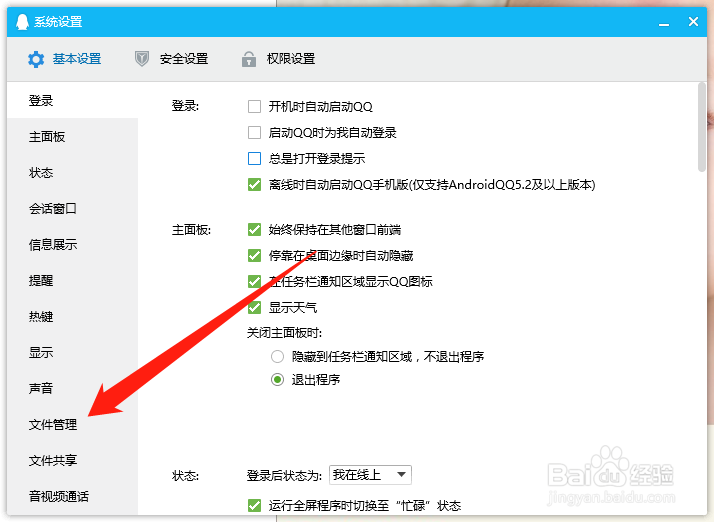Open 状态 section in the sidebar
Image resolution: width=714 pixels, height=522 pixels.
[x=72, y=173]
